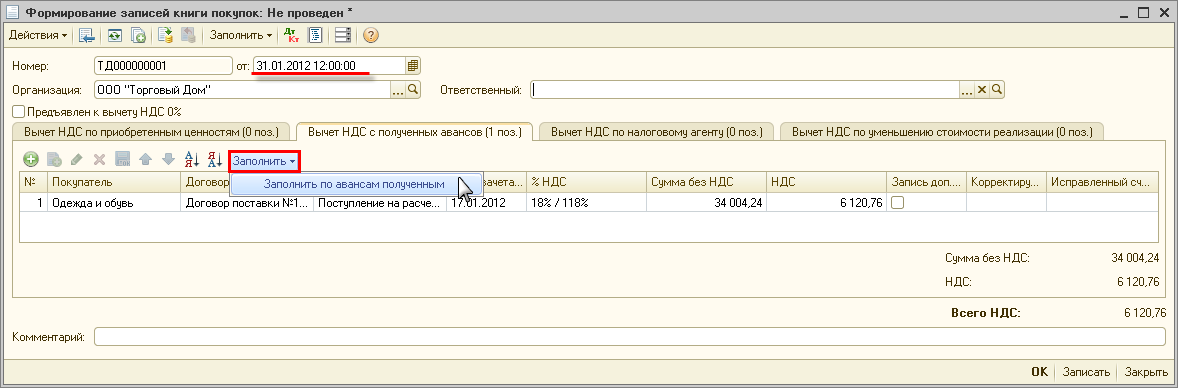This screenshot has width=1178, height=388.
Task: Click the Исправленный сч... column header
Action: (x=1102, y=182)
